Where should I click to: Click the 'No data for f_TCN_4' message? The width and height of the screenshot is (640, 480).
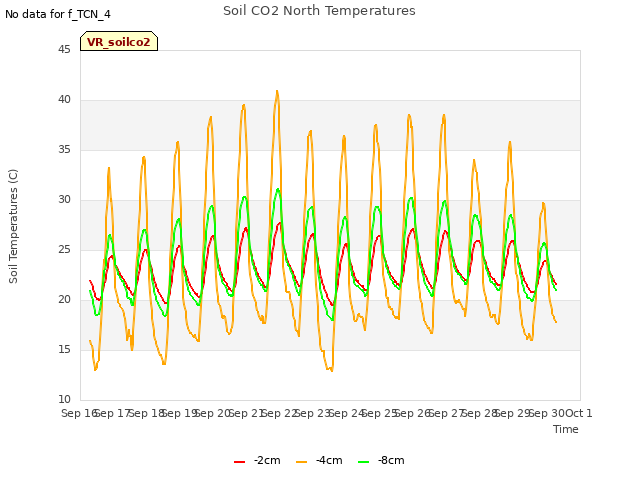(58, 14)
